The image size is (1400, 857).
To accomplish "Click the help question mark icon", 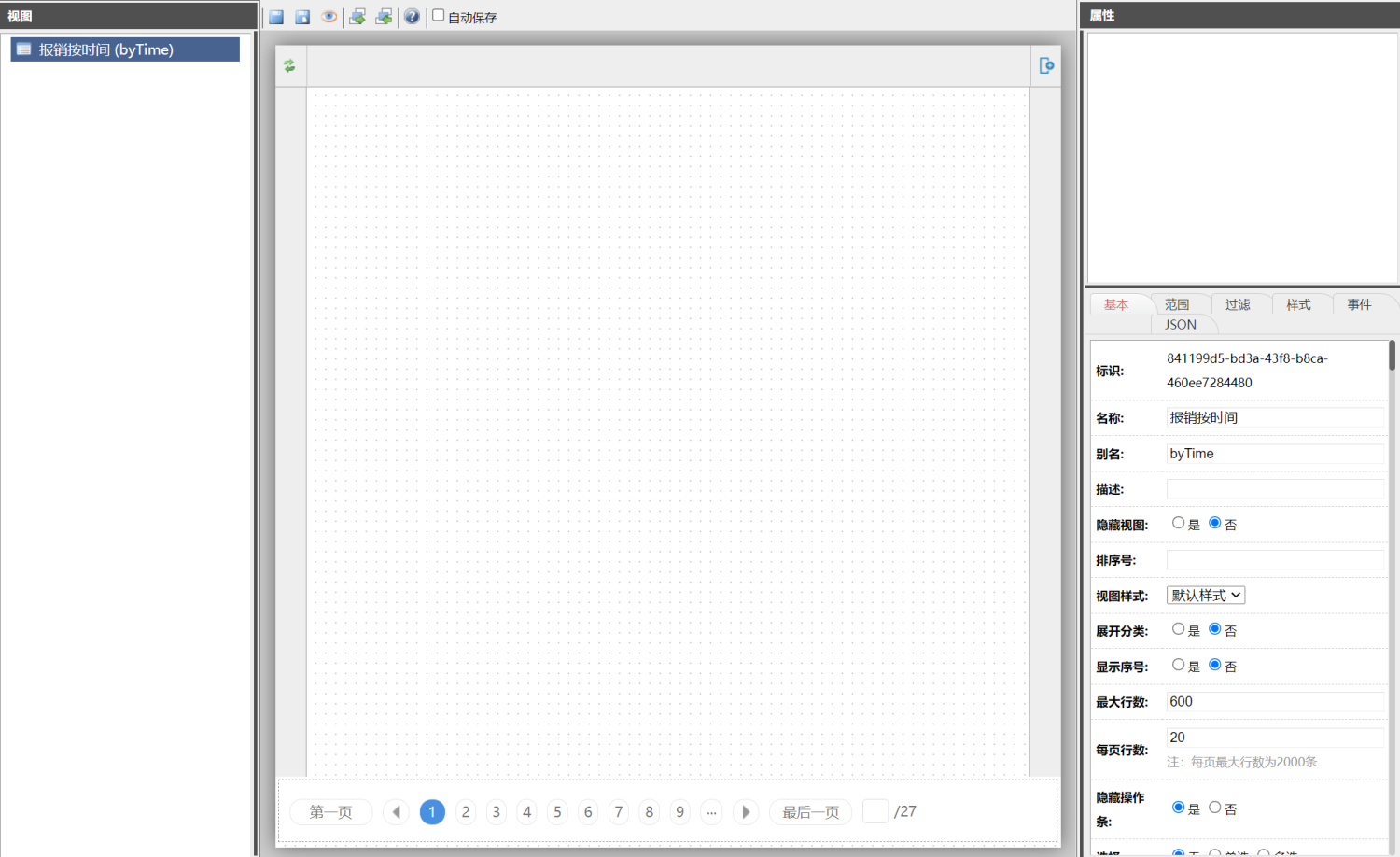I will click(412, 17).
